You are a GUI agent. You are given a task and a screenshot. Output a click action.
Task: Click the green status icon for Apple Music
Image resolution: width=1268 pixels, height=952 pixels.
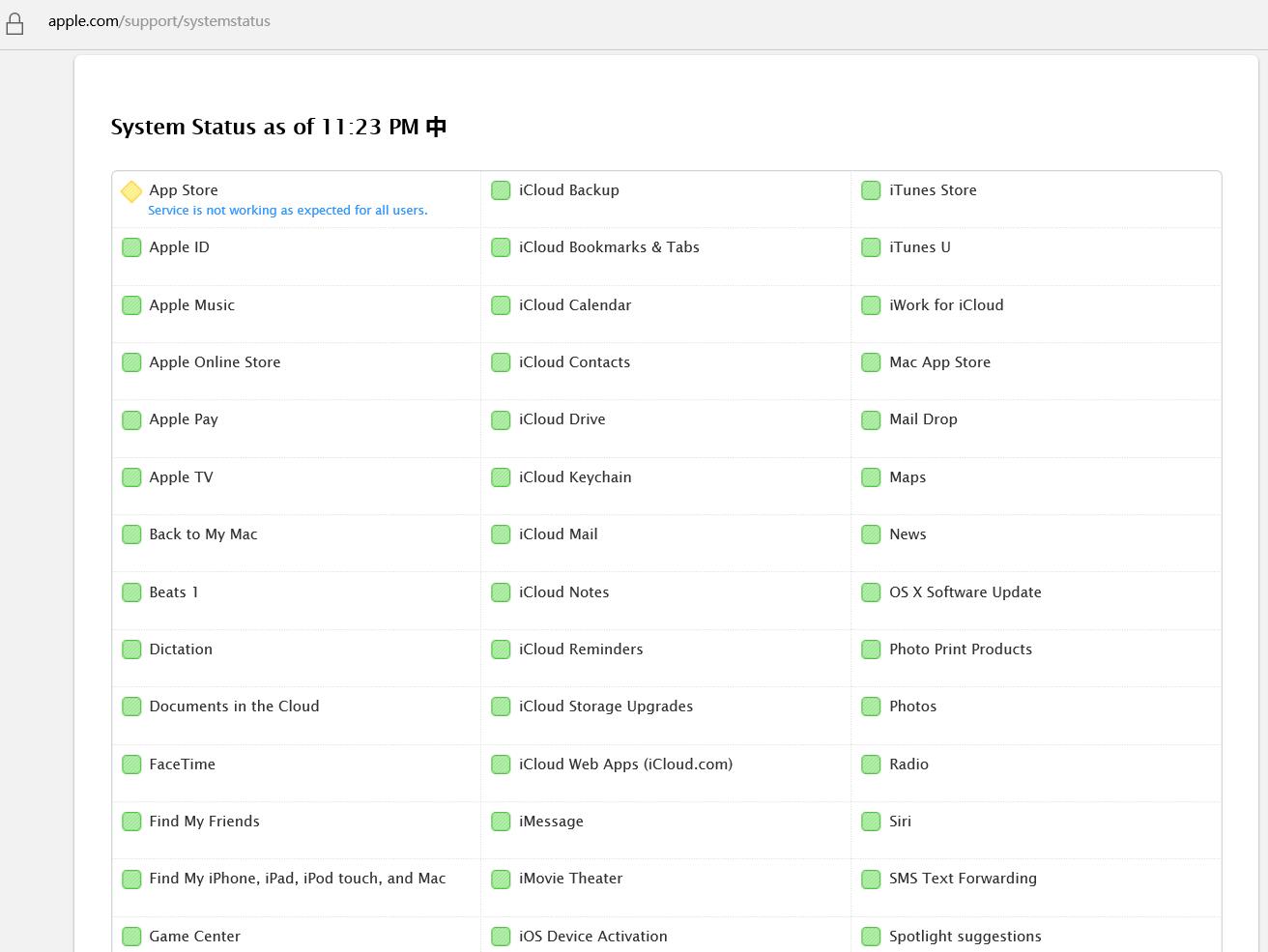(131, 305)
